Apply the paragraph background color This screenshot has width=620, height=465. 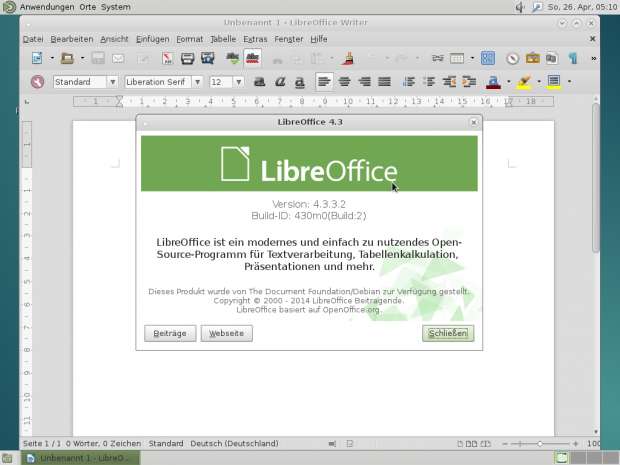554,82
